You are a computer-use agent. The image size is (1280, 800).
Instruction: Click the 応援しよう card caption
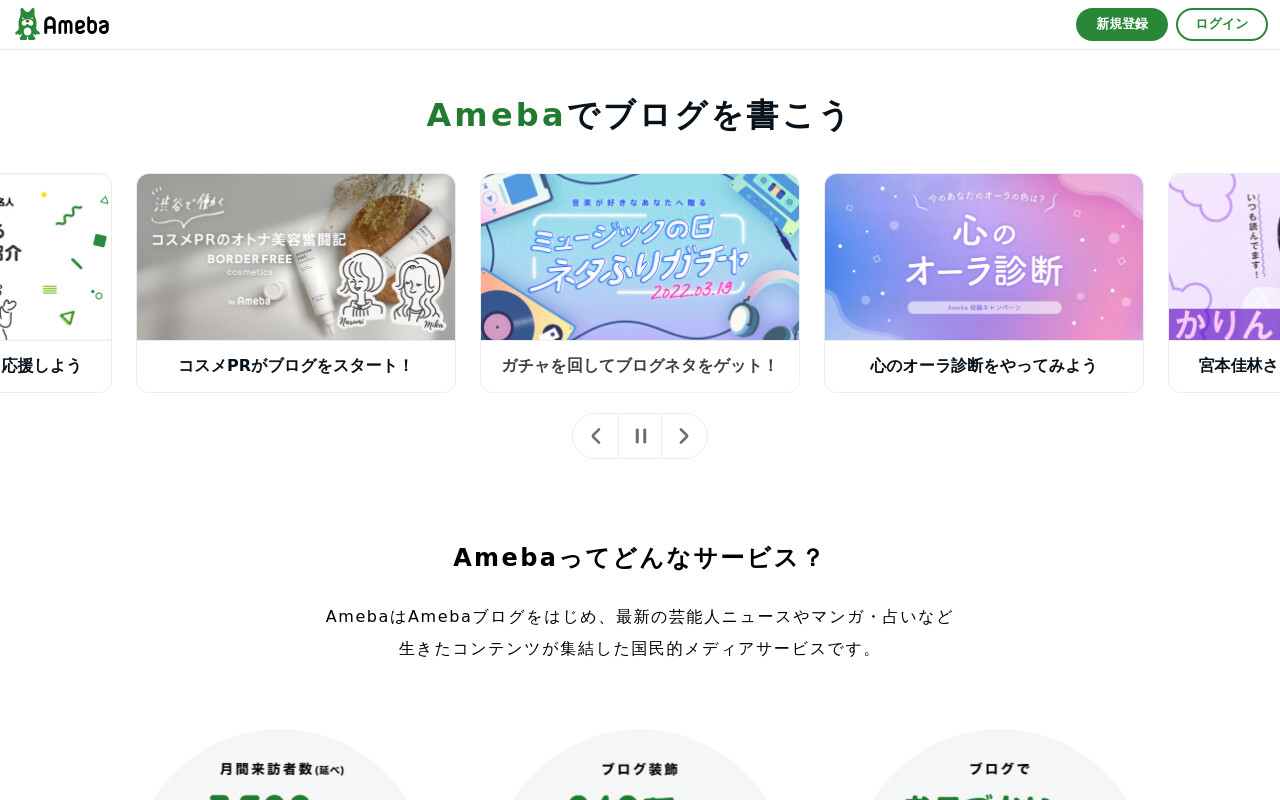tap(41, 366)
